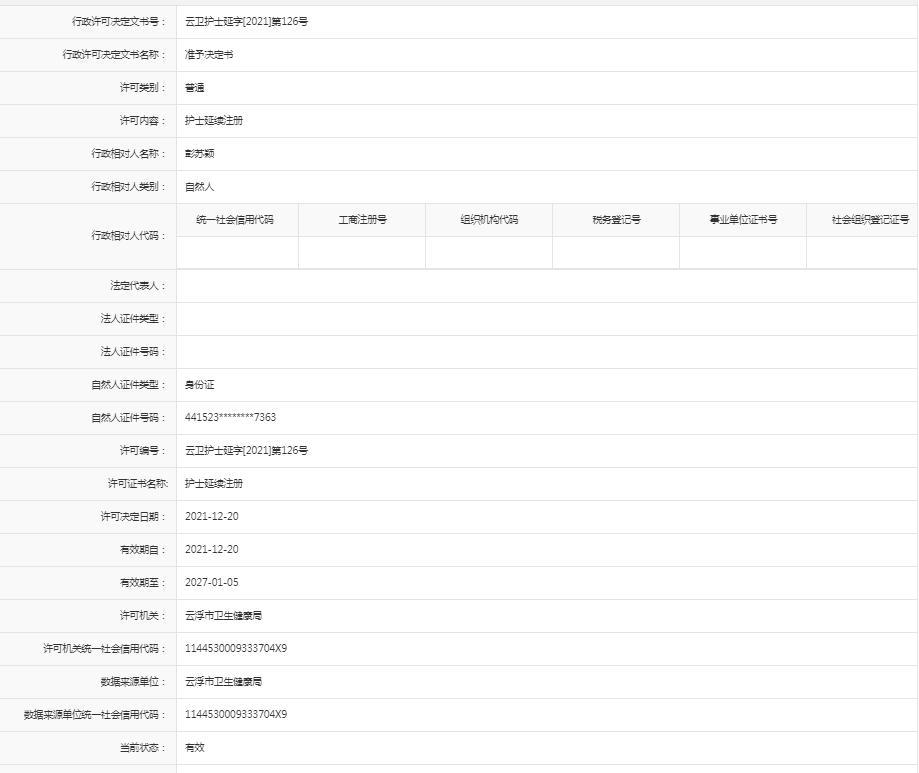
Task: Select the 事业单位证书号 column header
Action: pyautogui.click(x=743, y=219)
